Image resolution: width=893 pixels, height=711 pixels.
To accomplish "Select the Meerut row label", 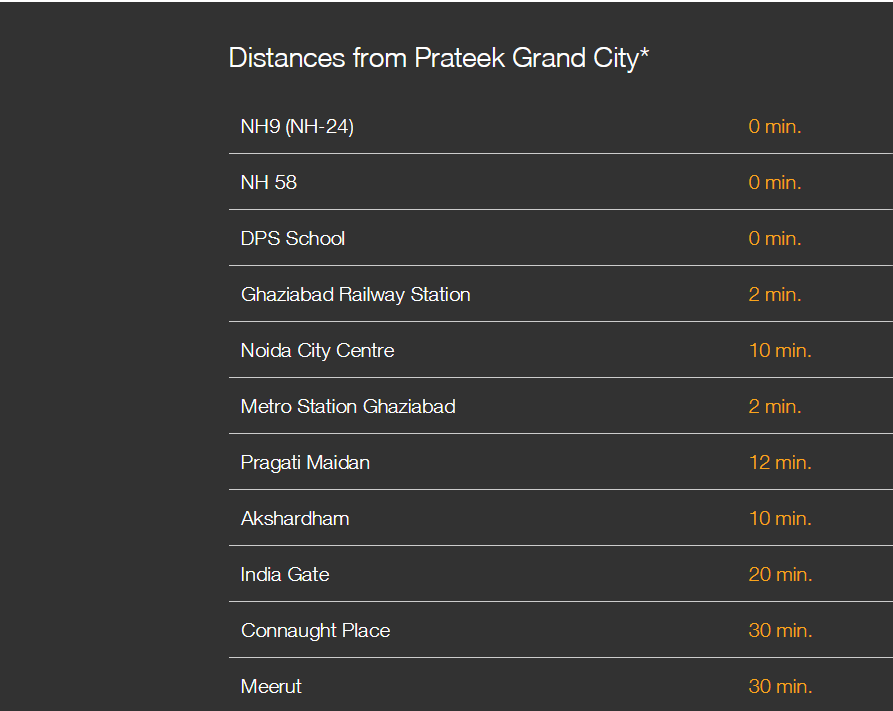I will [x=271, y=687].
